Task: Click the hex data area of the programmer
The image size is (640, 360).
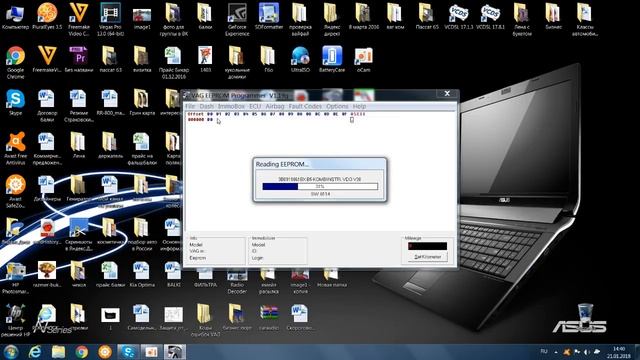Action: click(320, 171)
